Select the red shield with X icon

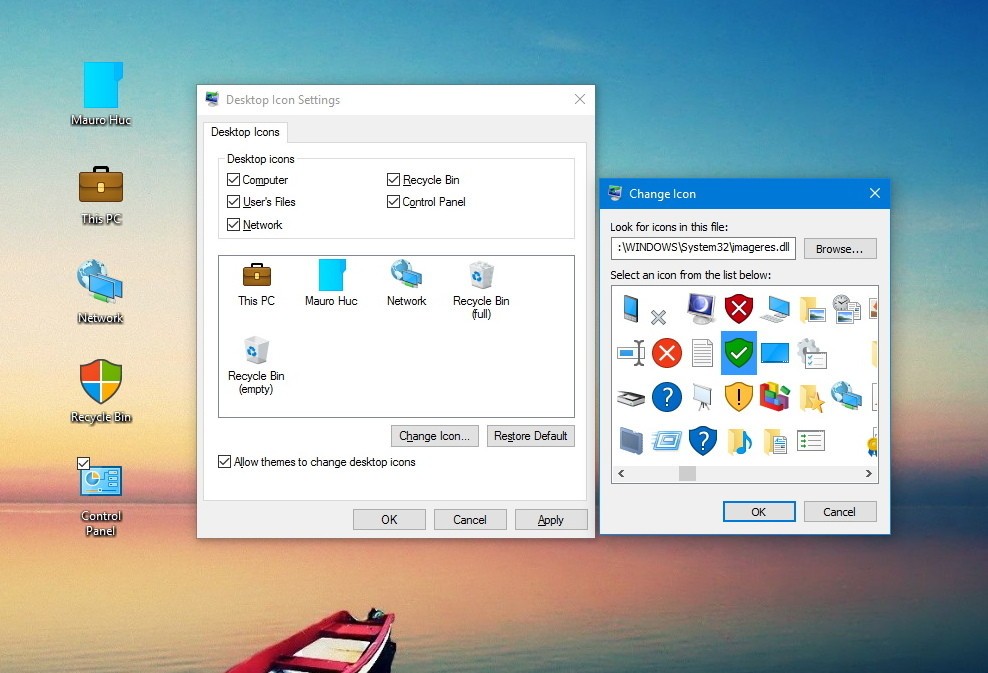[739, 309]
